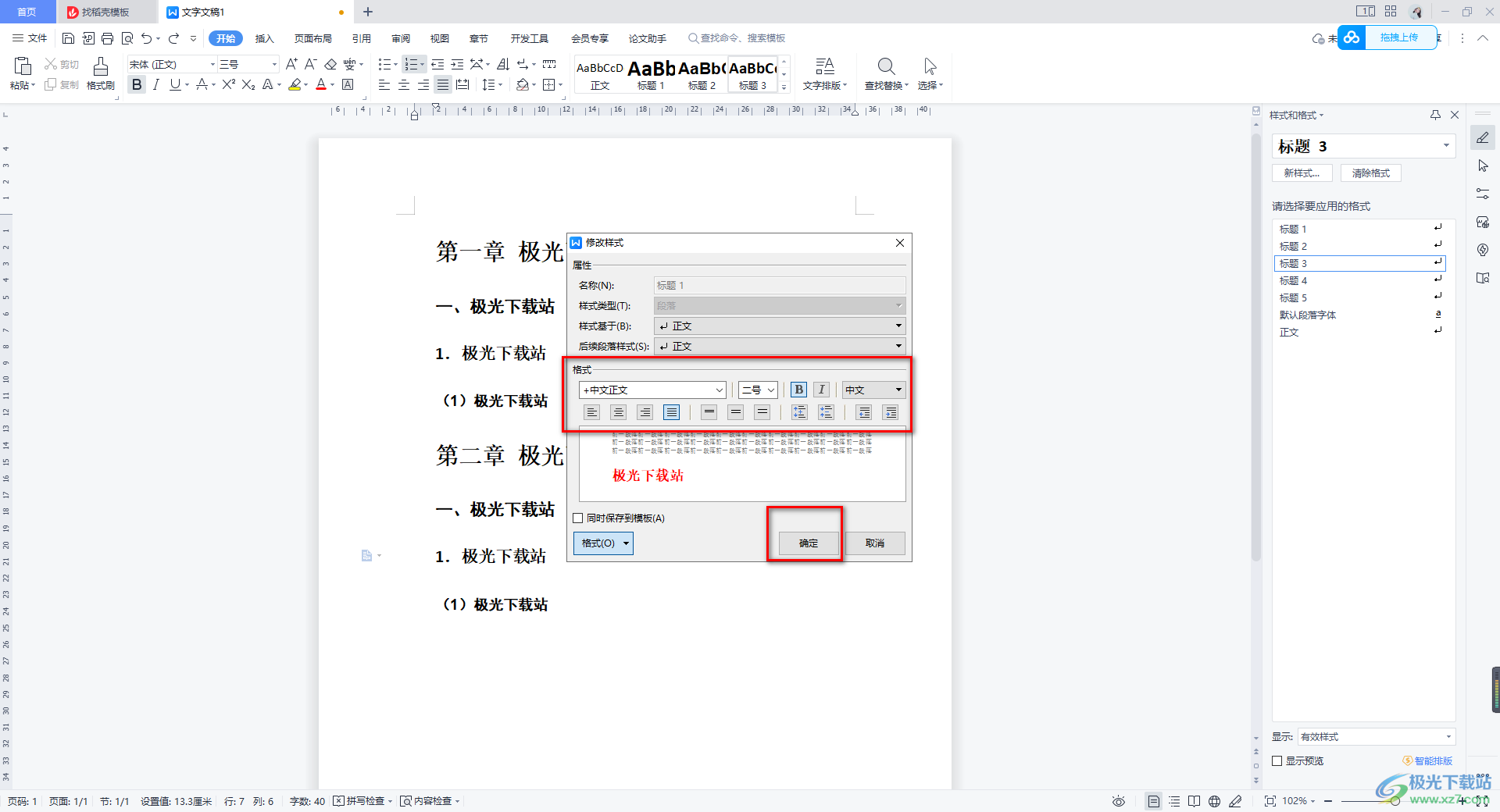The height and width of the screenshot is (812, 1500).
Task: Open the 视图 ribbon tab
Action: click(440, 38)
